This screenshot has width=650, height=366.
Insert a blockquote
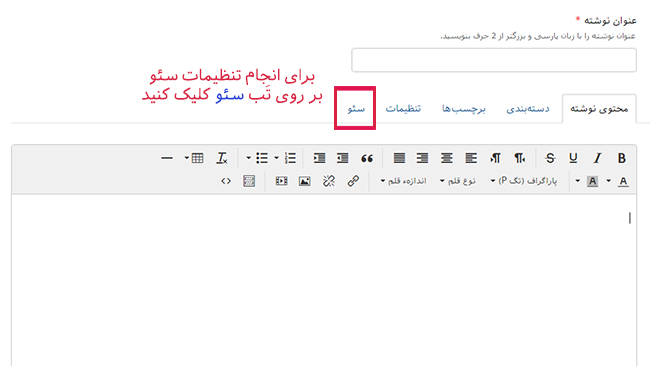367,158
